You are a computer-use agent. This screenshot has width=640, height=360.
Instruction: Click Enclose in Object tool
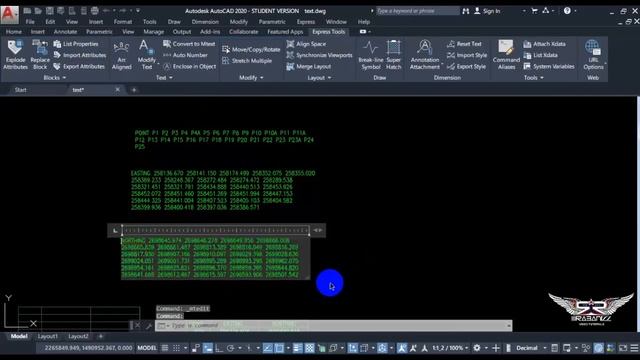tap(190, 66)
